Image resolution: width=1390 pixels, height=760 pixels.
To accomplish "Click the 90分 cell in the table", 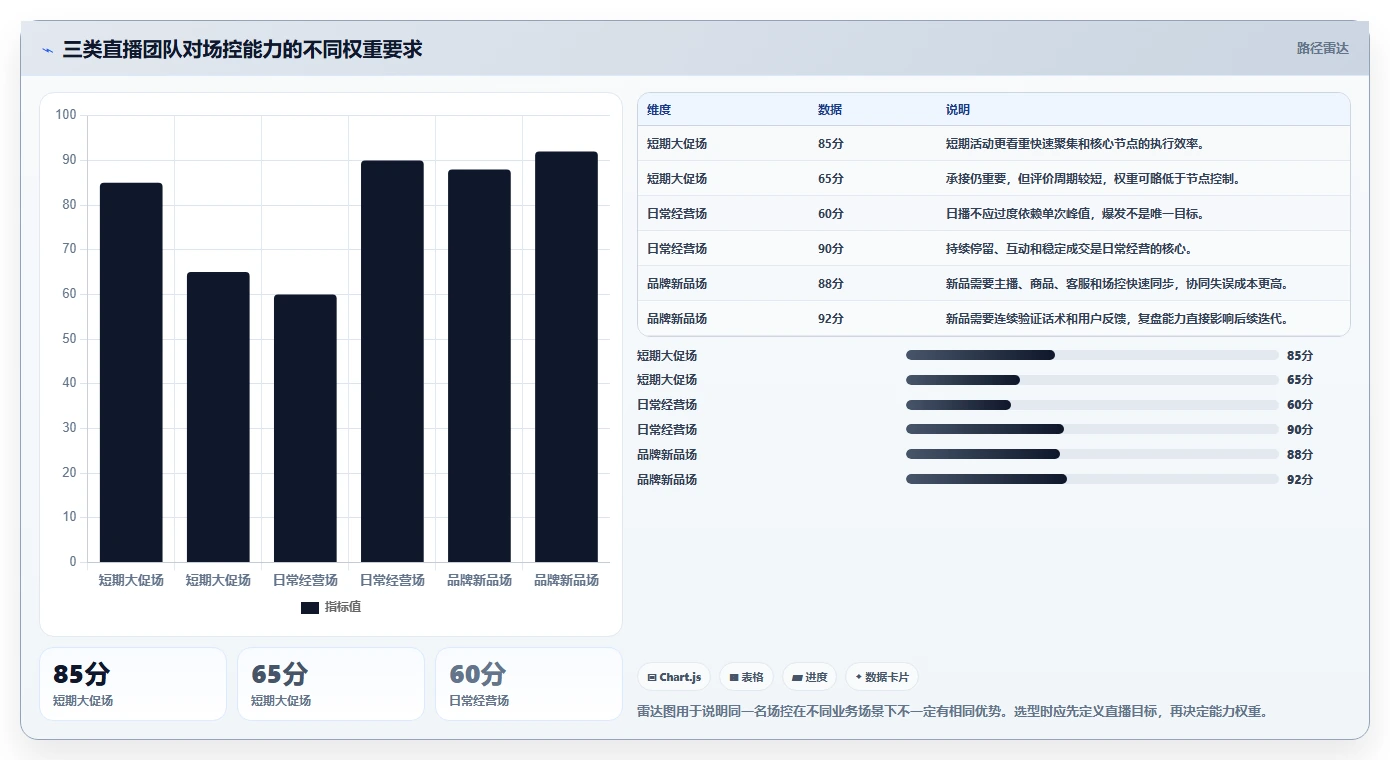I will tap(831, 249).
